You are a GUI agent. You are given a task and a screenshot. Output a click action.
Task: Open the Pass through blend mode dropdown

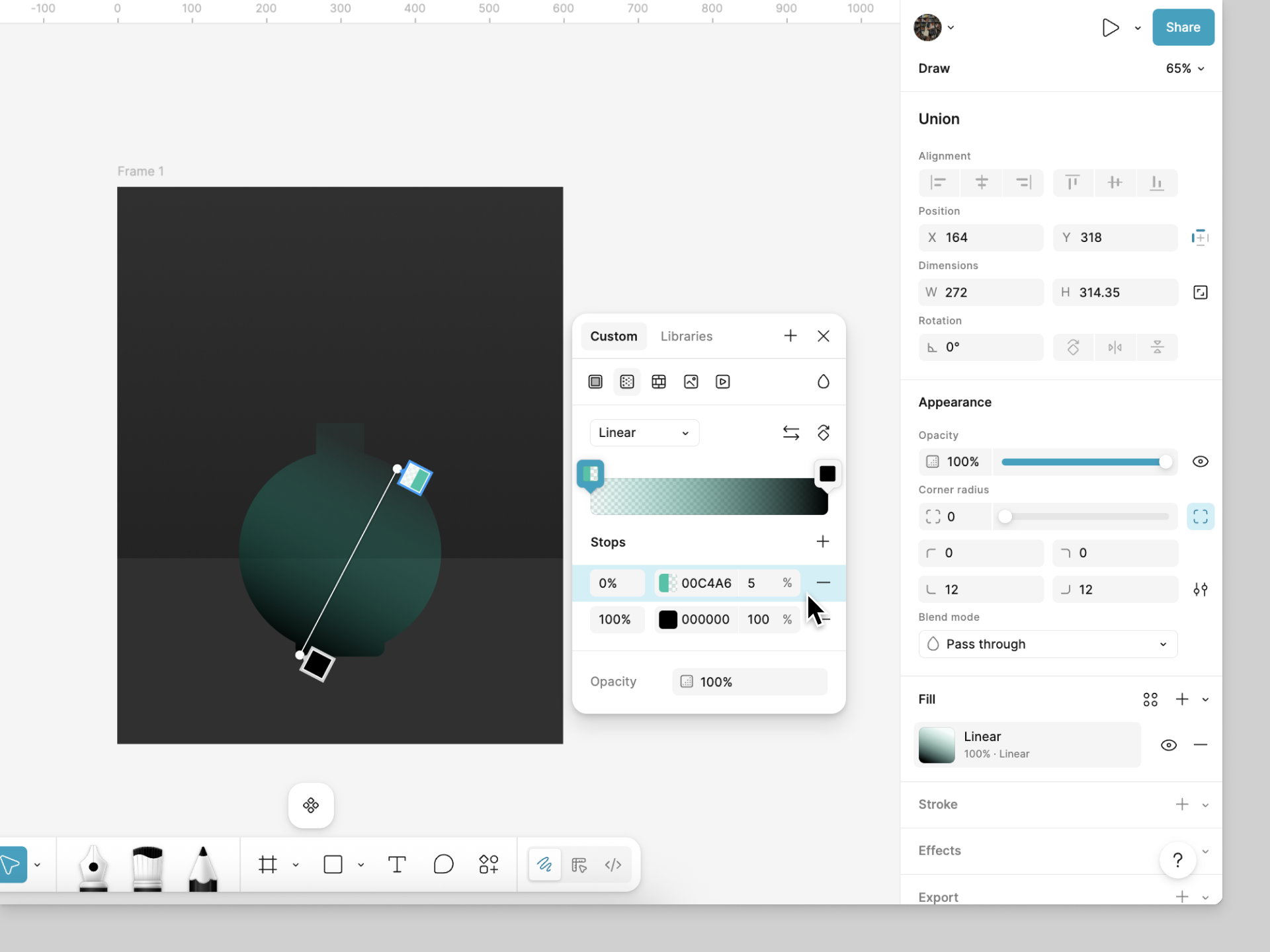(x=1048, y=643)
